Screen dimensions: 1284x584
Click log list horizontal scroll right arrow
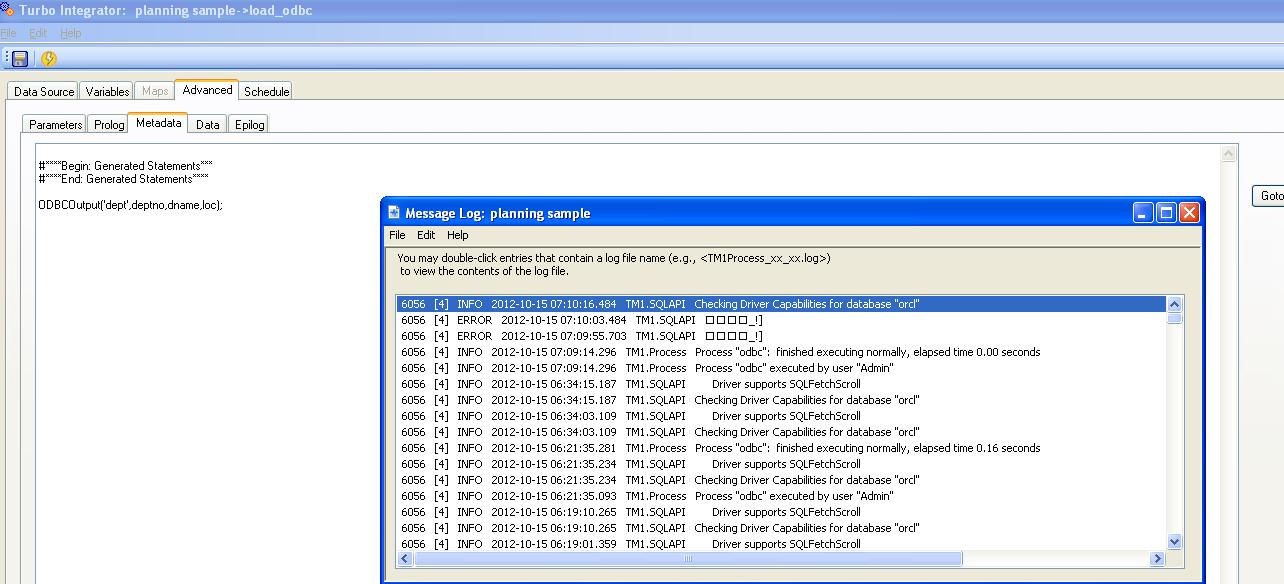coord(1158,559)
